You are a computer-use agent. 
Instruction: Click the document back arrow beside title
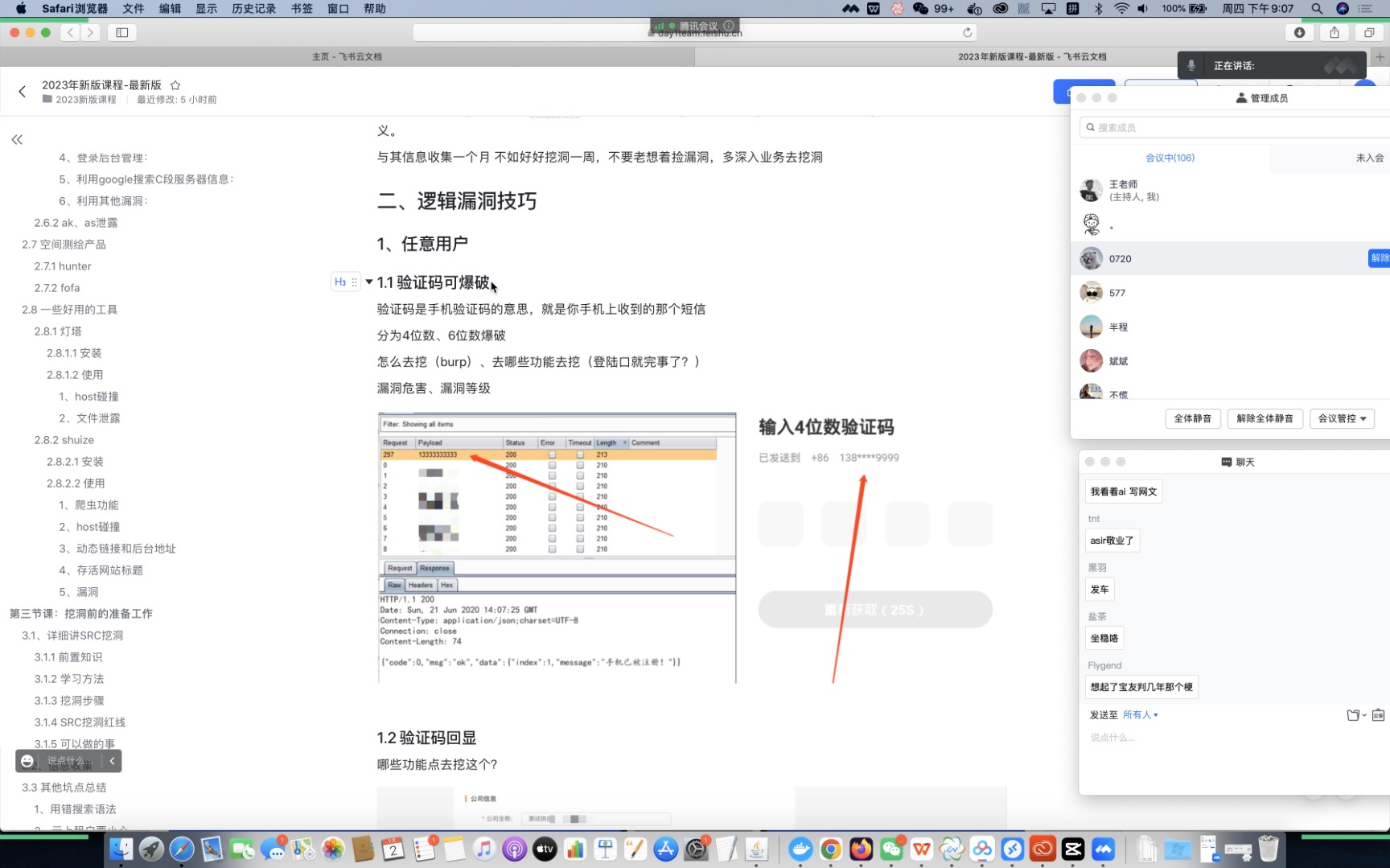click(x=22, y=92)
